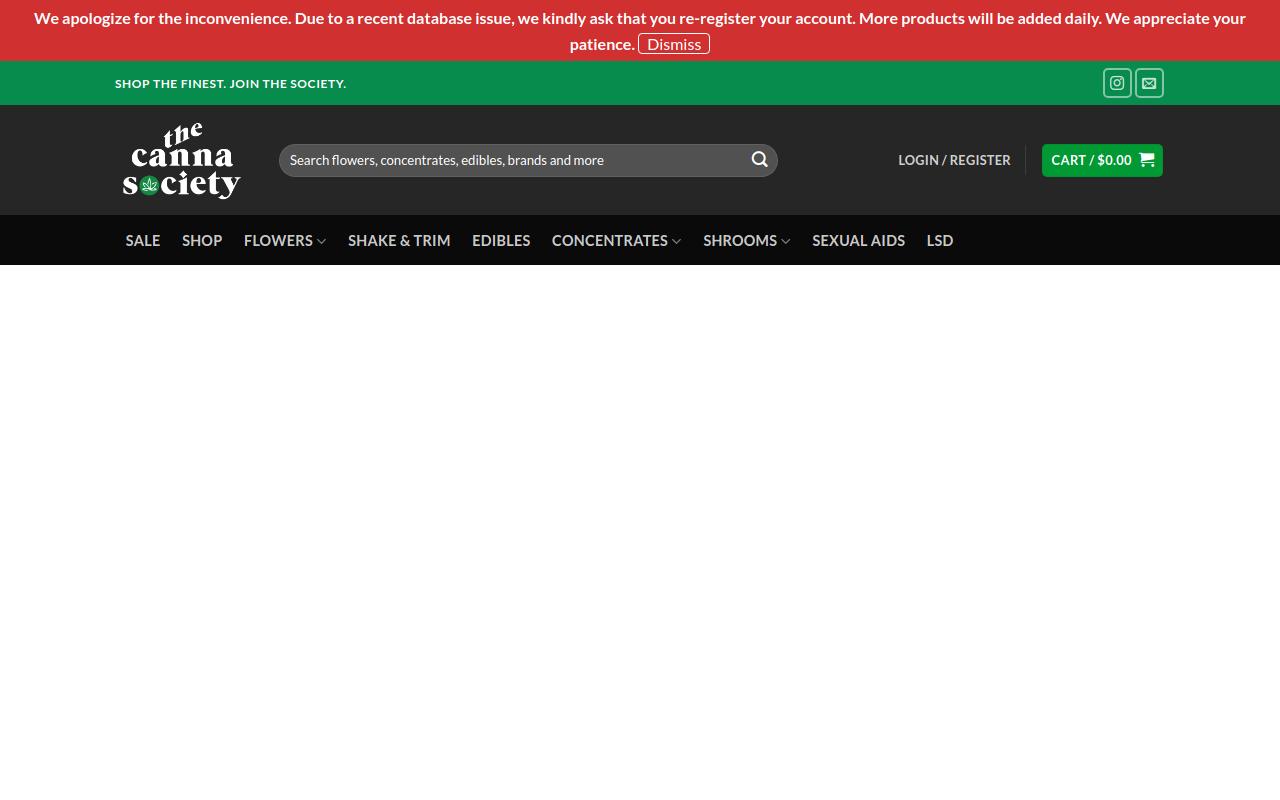Open the Shrooms menu item
This screenshot has width=1280, height=800.
pos(740,240)
